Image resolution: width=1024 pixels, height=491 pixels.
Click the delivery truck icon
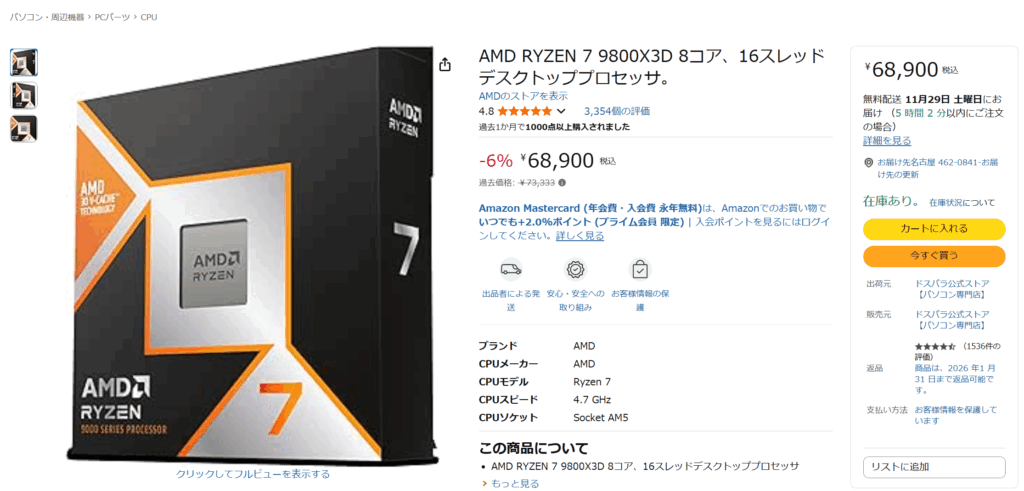coord(511,269)
